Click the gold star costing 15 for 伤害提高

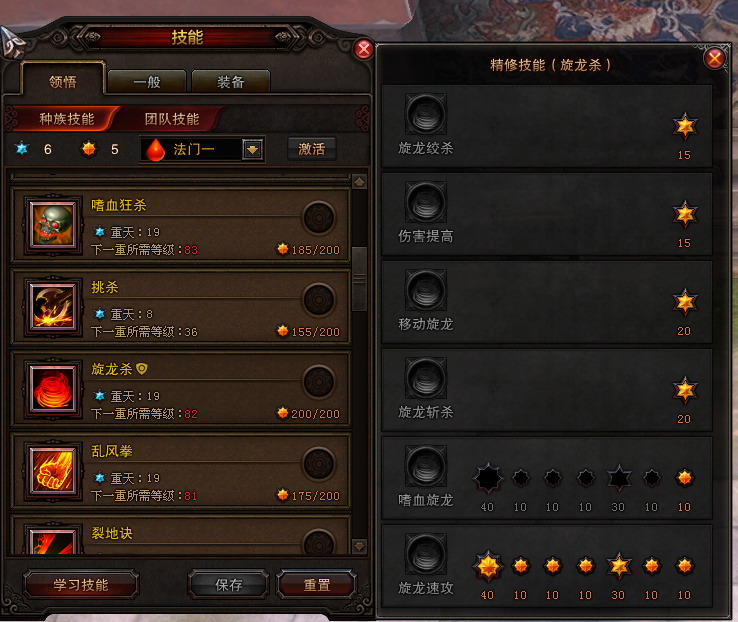point(685,214)
